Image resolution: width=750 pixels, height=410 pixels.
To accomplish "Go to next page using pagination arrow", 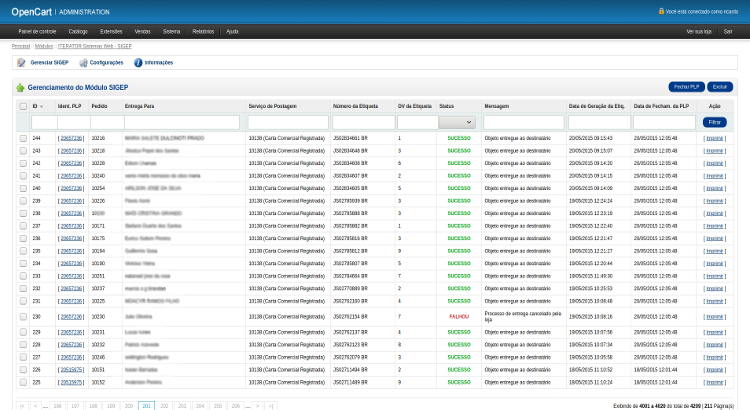I will (x=257, y=406).
